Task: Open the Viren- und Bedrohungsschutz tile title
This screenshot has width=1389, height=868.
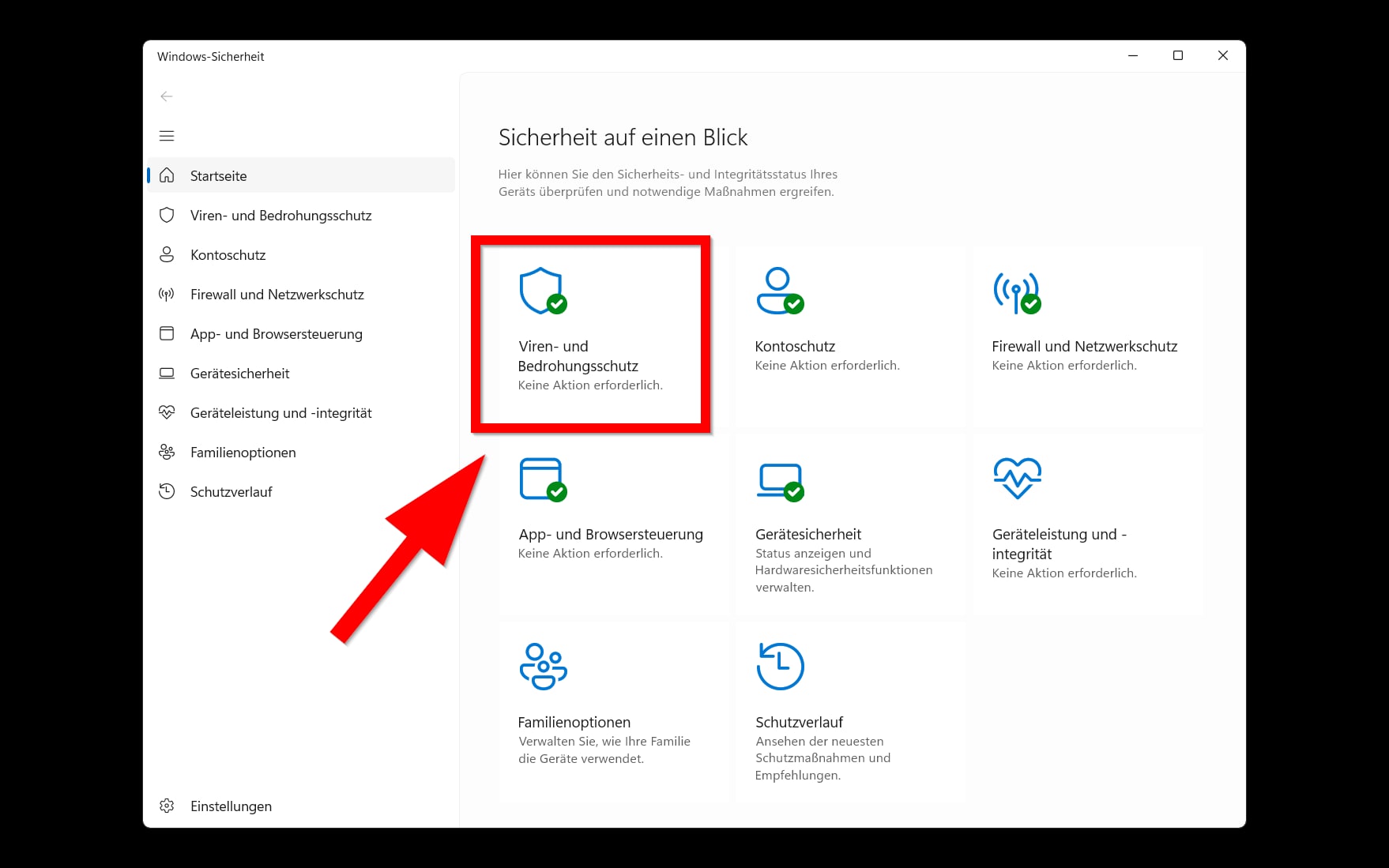Action: tap(578, 356)
